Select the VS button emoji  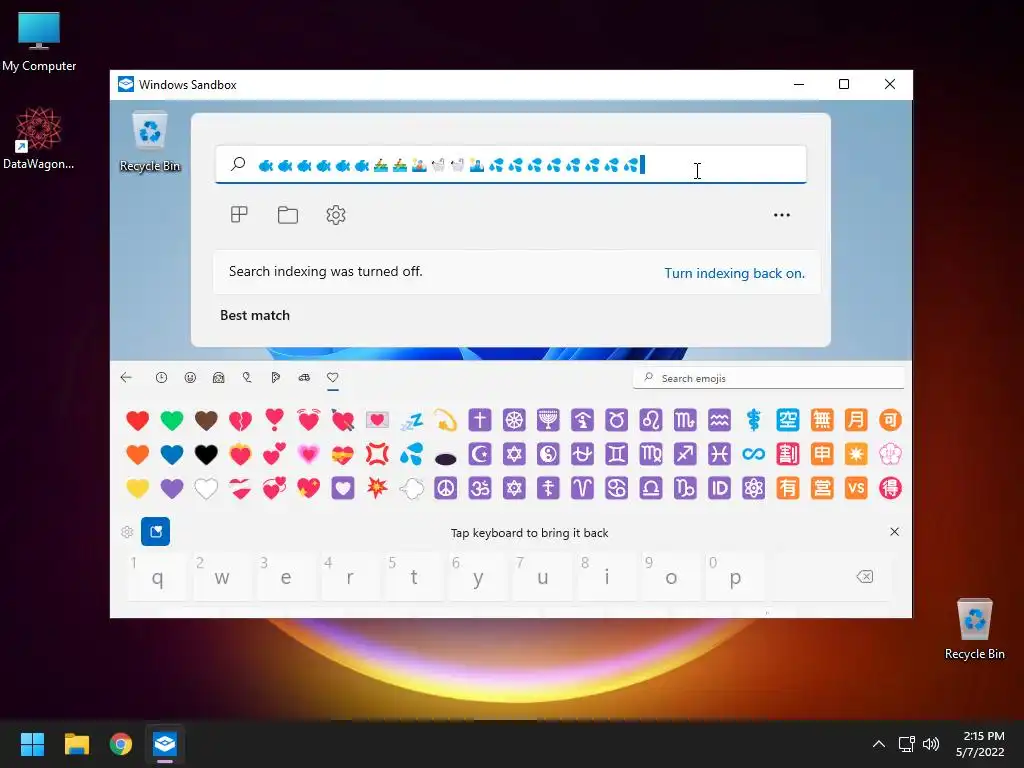click(x=856, y=488)
